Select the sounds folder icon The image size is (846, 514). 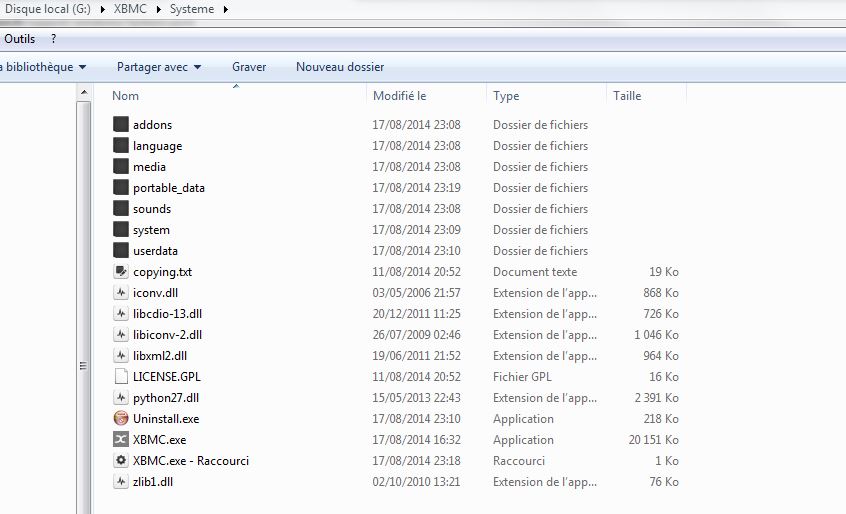coord(121,208)
